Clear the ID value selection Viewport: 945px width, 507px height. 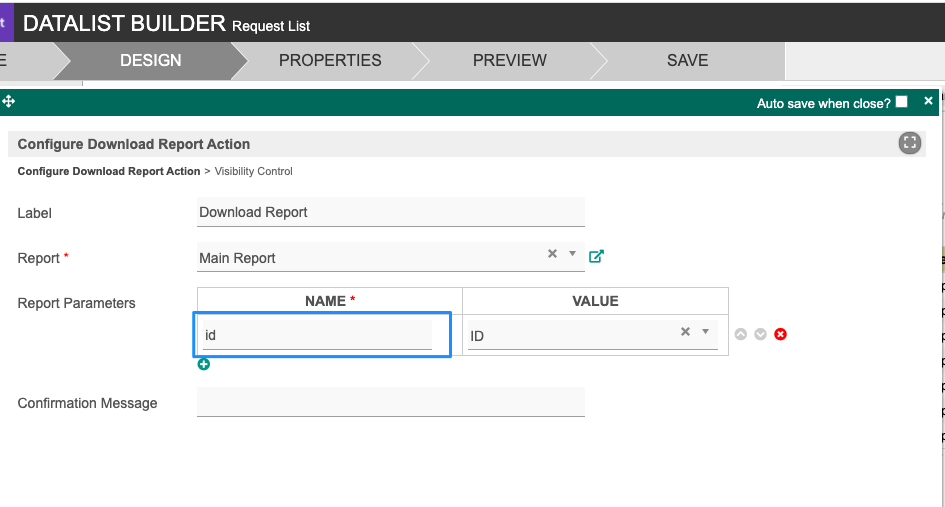click(x=686, y=332)
